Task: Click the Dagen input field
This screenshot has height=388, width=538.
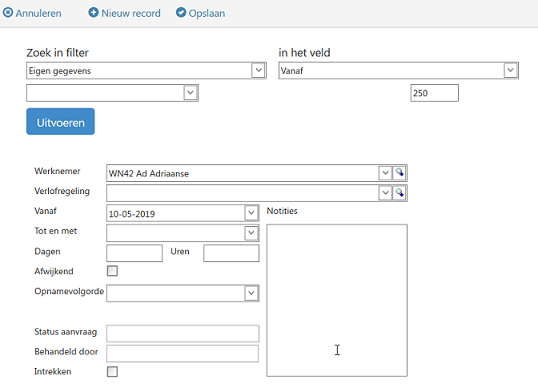Action: pyautogui.click(x=134, y=253)
